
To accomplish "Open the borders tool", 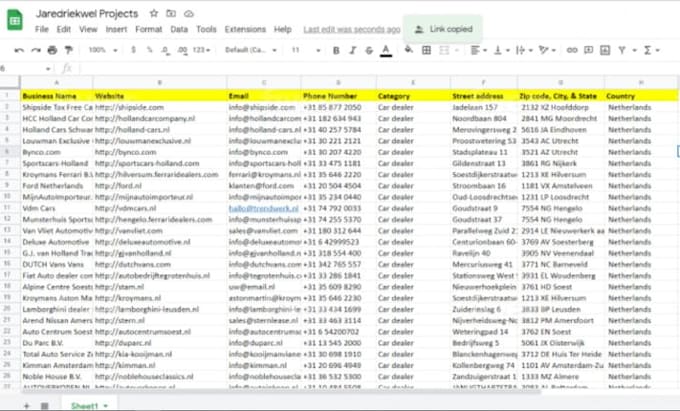I will pos(426,50).
